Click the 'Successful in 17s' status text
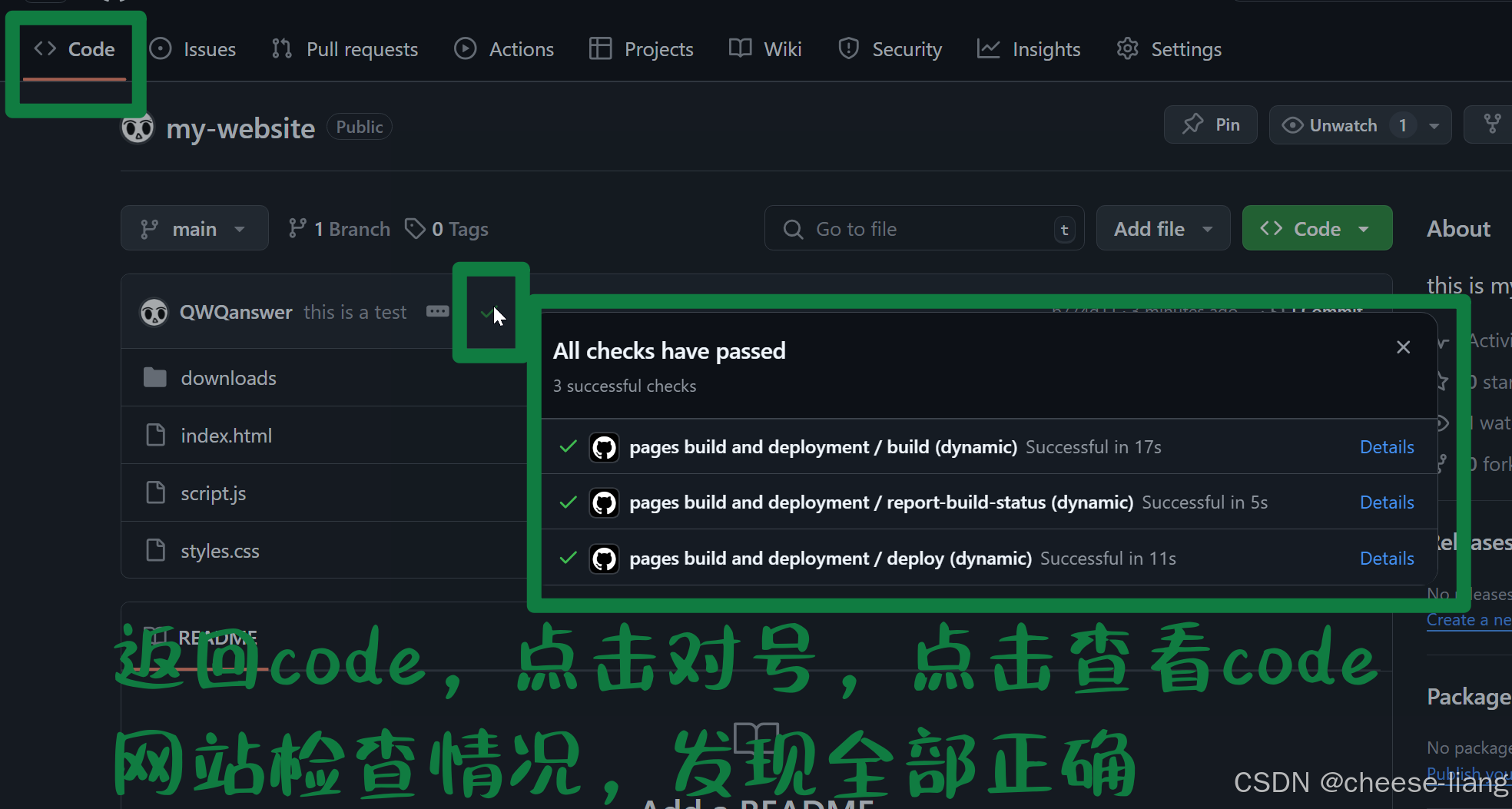The image size is (1512, 809). coord(1093,447)
